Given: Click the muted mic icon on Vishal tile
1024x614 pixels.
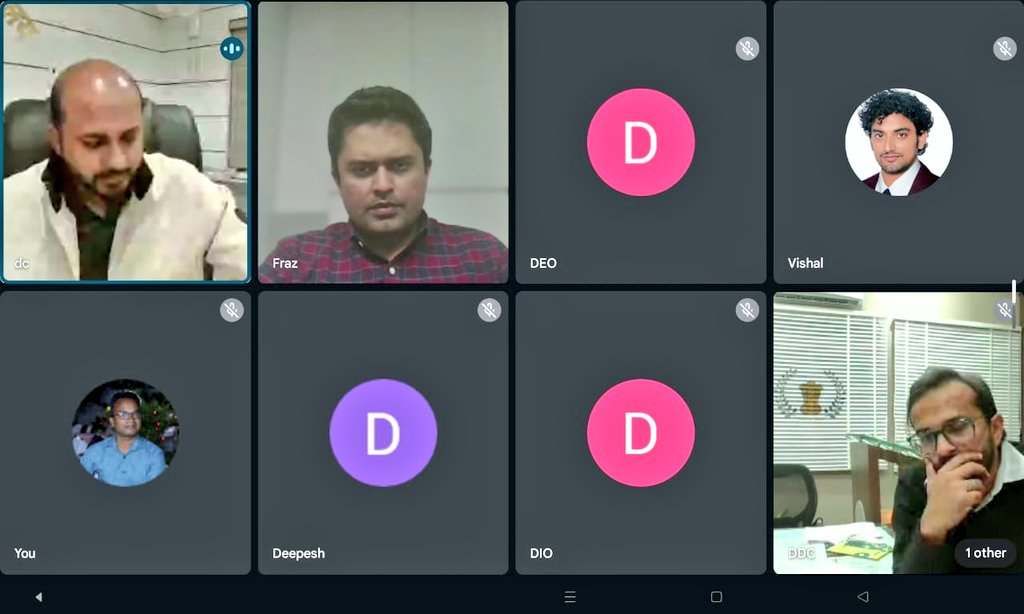Looking at the screenshot, I should click(x=1004, y=48).
